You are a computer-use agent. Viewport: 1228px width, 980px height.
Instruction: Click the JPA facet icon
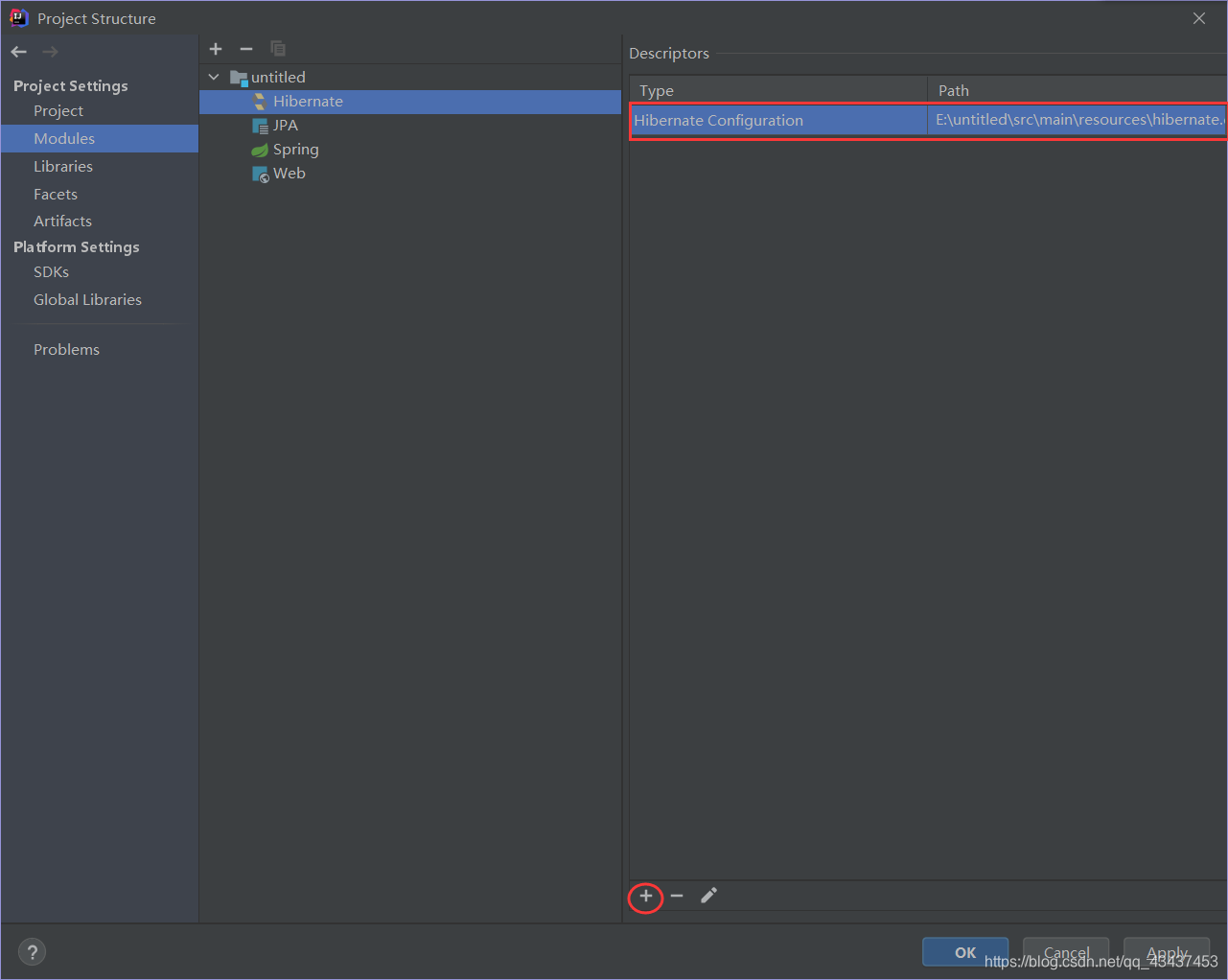pyautogui.click(x=260, y=126)
